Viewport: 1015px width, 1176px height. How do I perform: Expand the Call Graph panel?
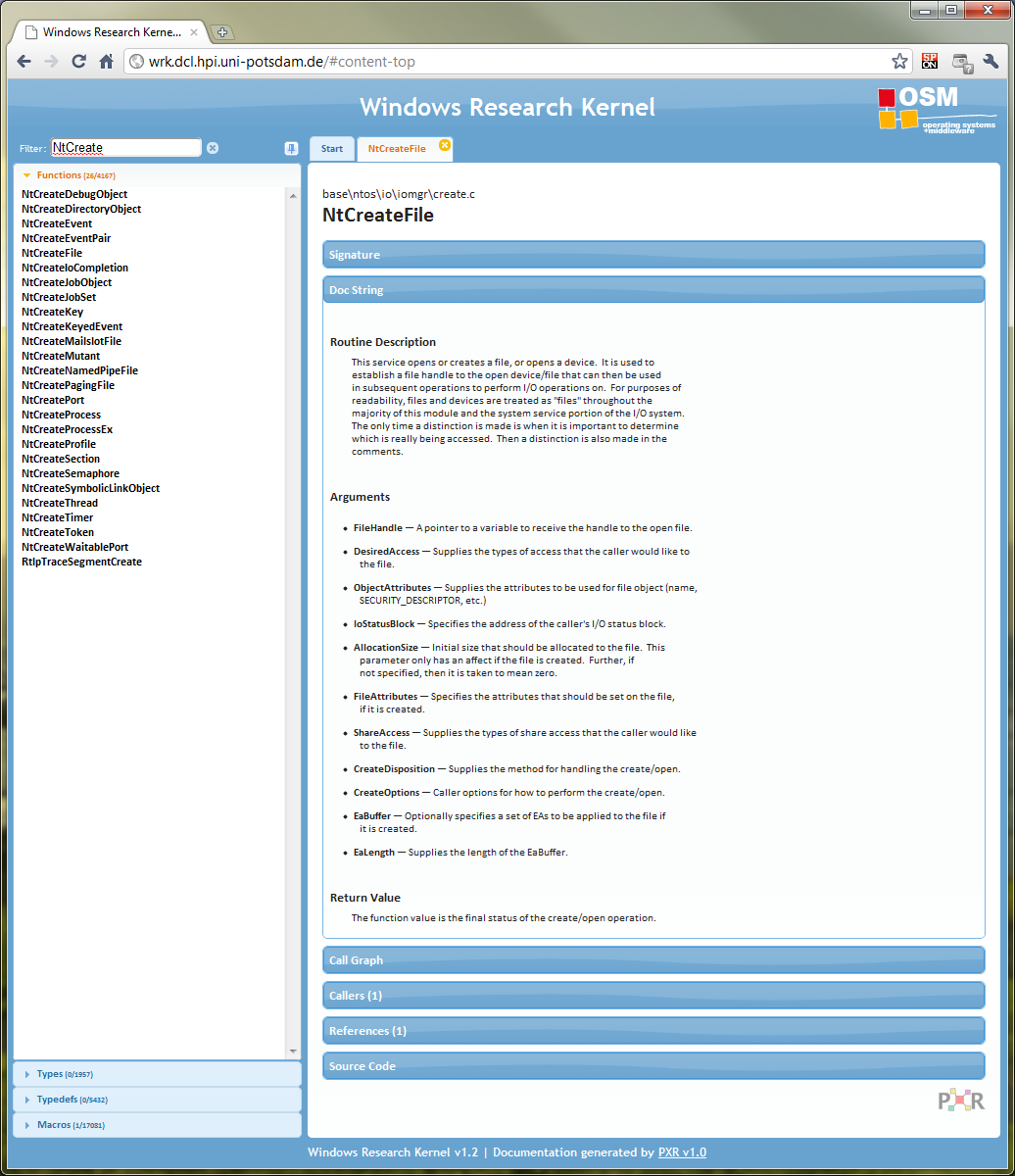click(x=653, y=960)
